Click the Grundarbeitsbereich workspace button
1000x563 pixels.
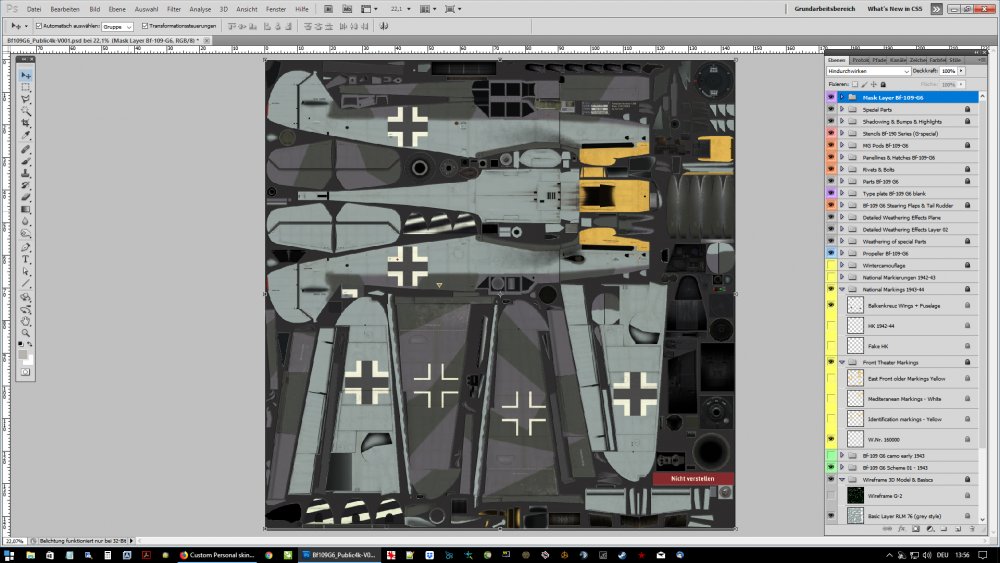click(x=825, y=8)
